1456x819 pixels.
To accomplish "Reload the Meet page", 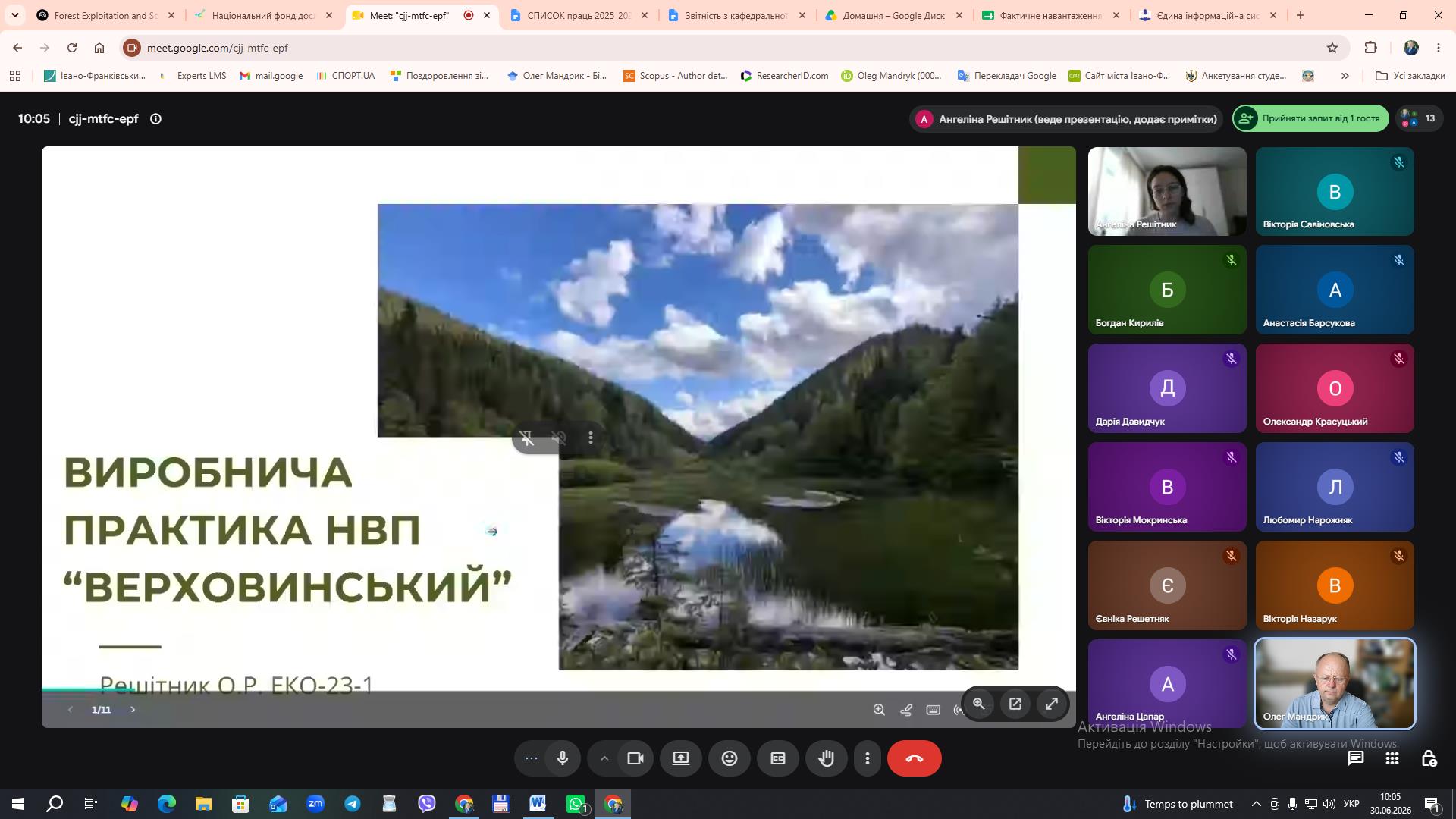I will pyautogui.click(x=72, y=48).
